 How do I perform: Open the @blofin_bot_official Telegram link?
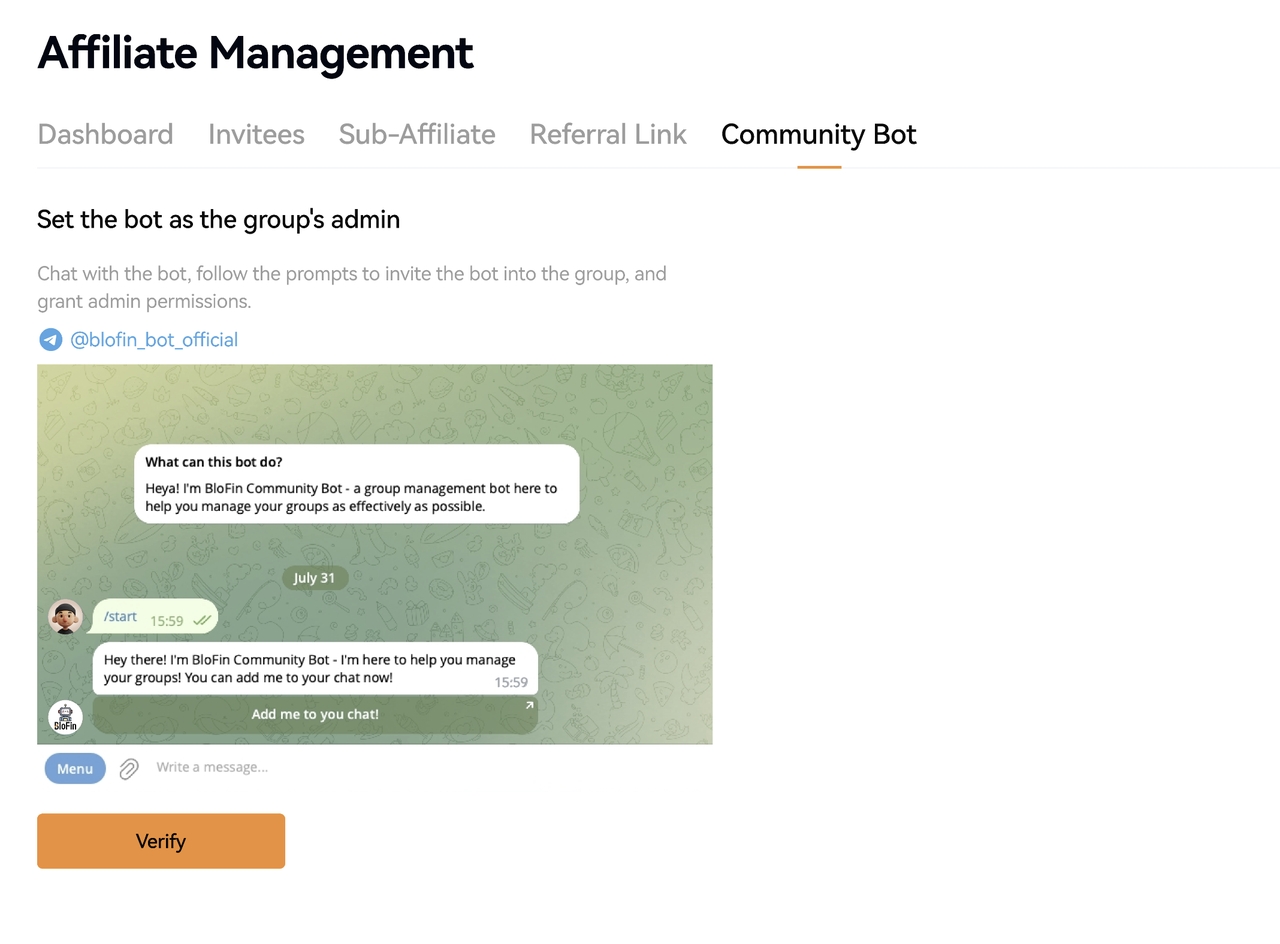point(154,340)
